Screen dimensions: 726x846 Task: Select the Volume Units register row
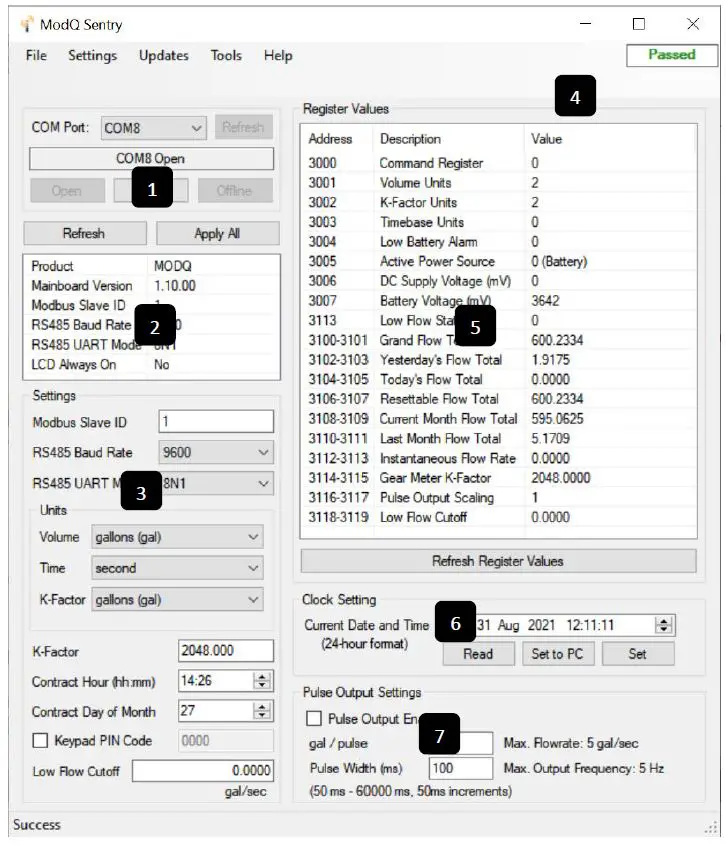498,182
